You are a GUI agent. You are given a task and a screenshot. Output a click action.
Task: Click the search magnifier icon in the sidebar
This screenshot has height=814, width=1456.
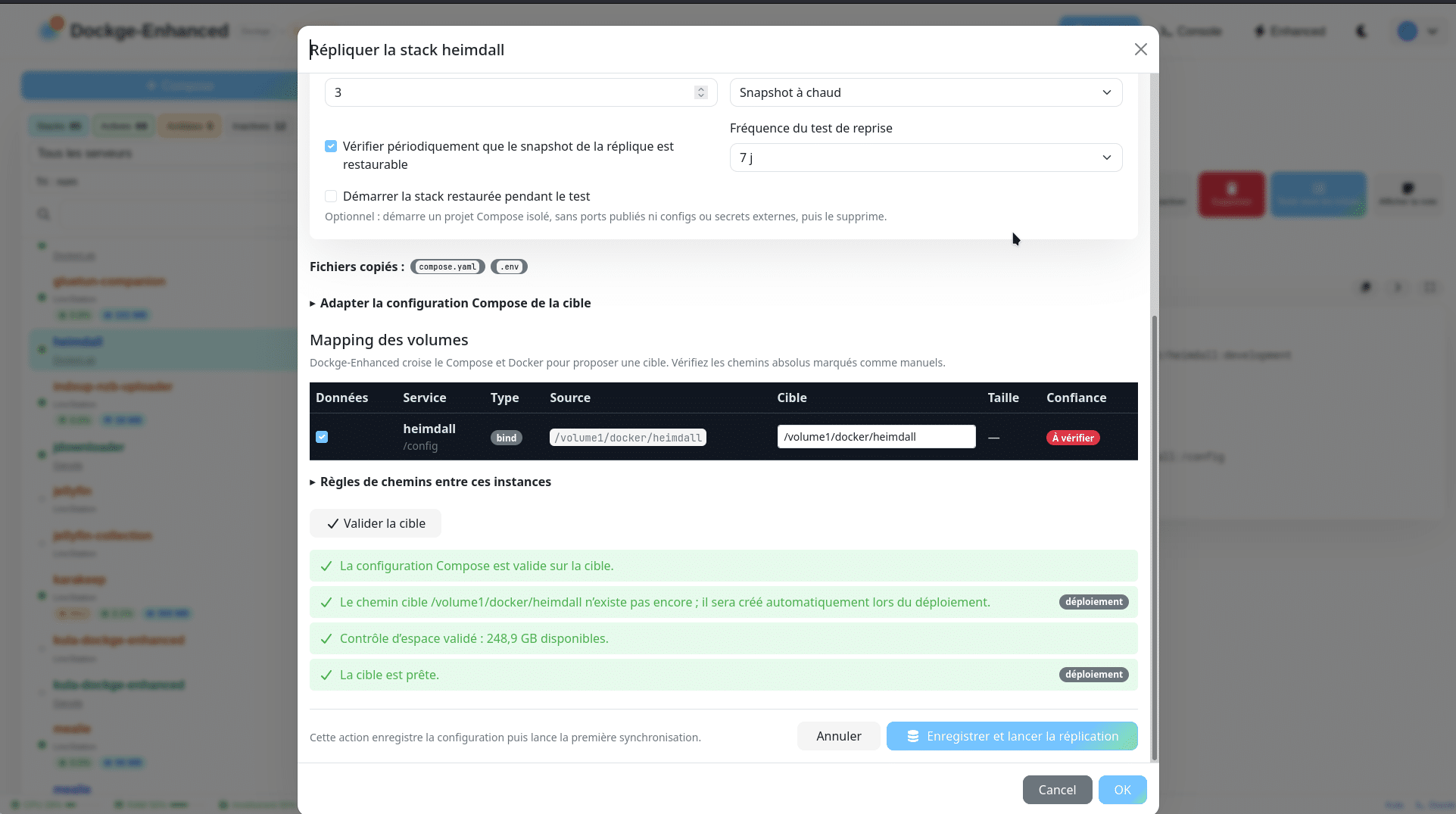[44, 214]
